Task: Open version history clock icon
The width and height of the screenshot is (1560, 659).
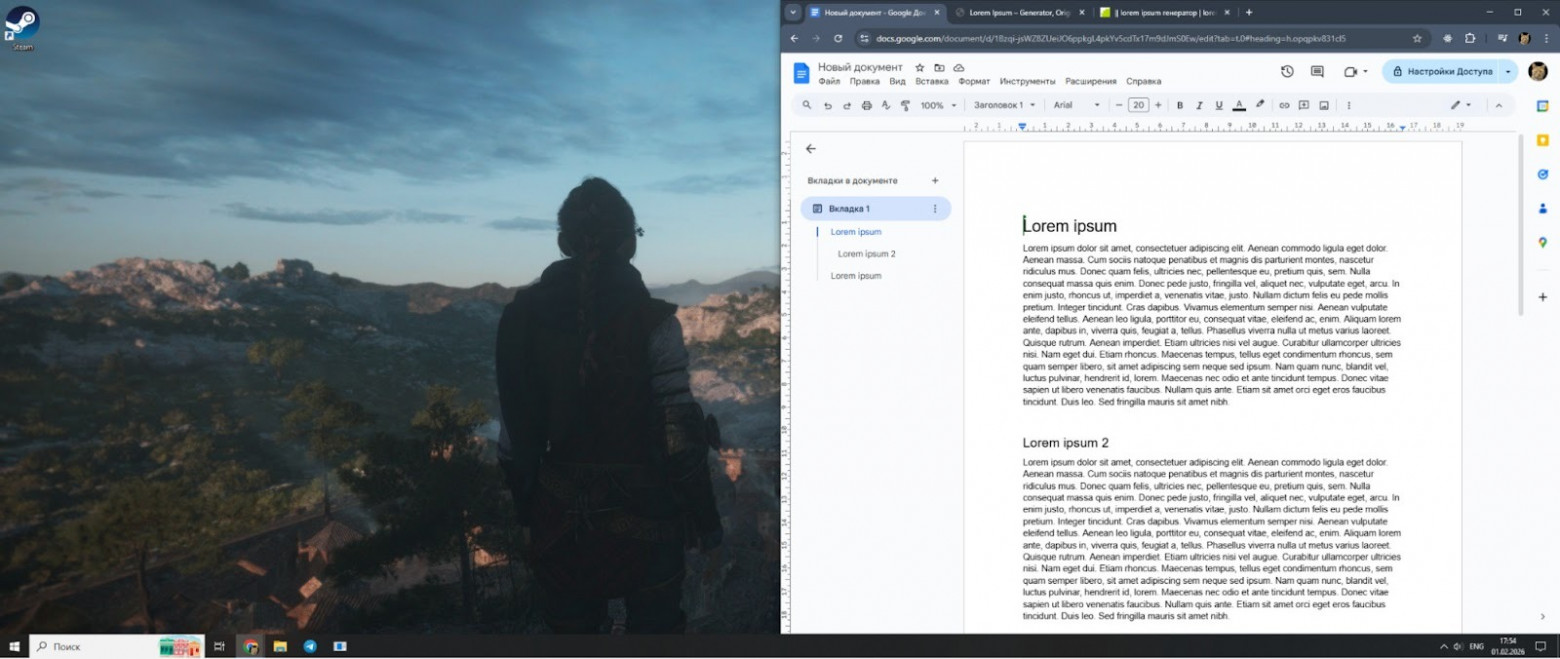Action: click(1287, 72)
